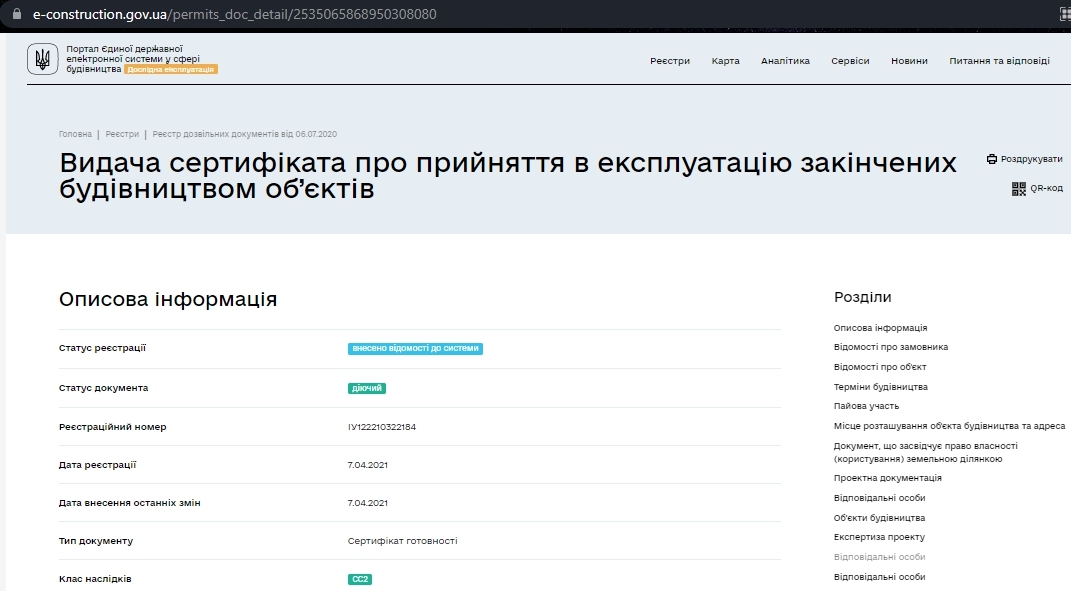The image size is (1071, 591).
Task: Open the Карта menu item
Action: pos(725,61)
